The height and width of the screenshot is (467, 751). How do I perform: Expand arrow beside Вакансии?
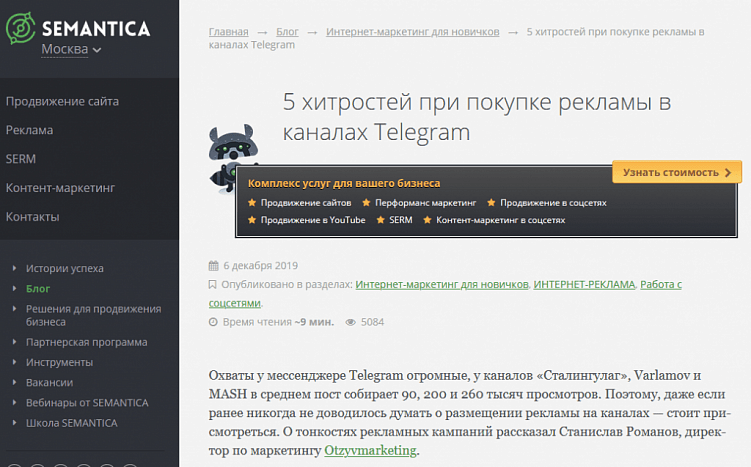tap(14, 382)
